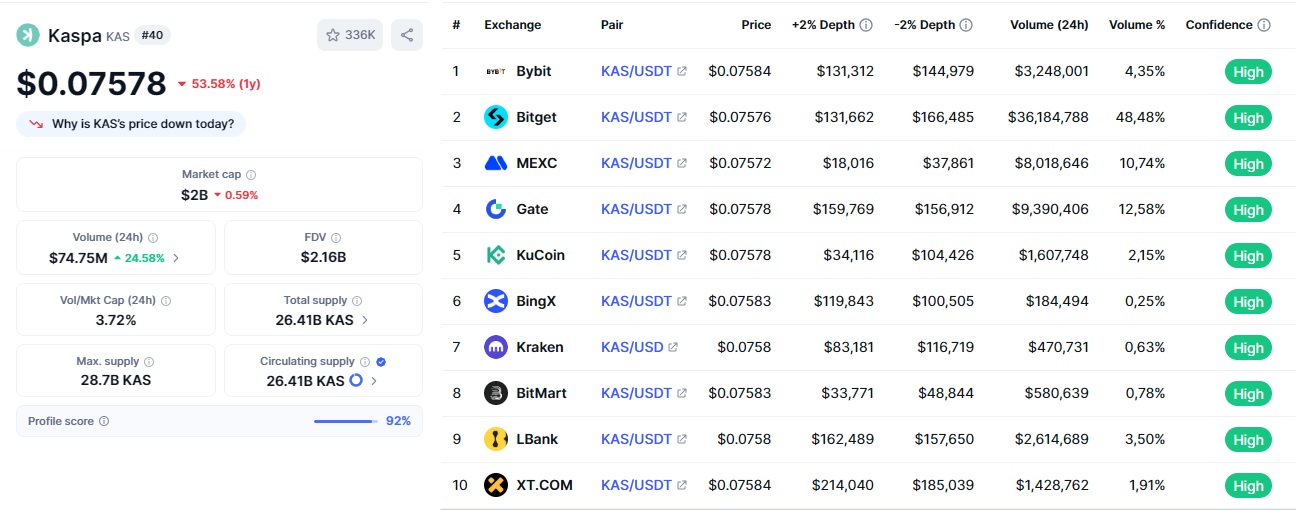This screenshot has width=1303, height=516.
Task: Click the Kraken exchange logo
Action: [x=496, y=348]
